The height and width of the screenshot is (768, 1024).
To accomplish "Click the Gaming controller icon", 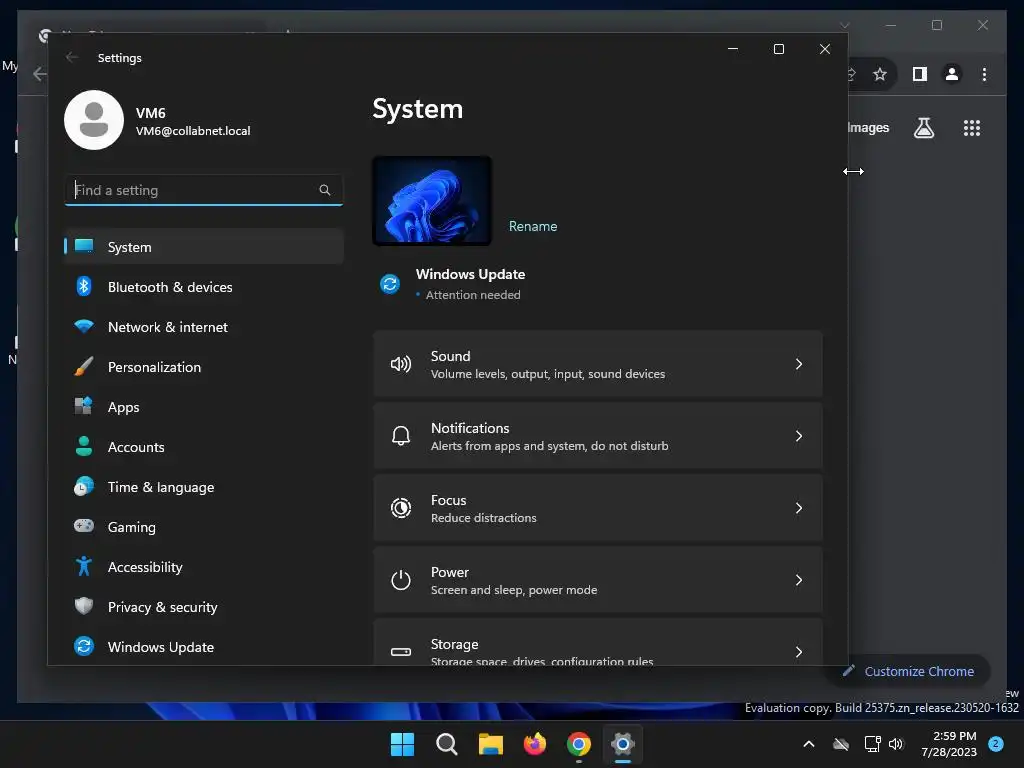I will tap(84, 526).
